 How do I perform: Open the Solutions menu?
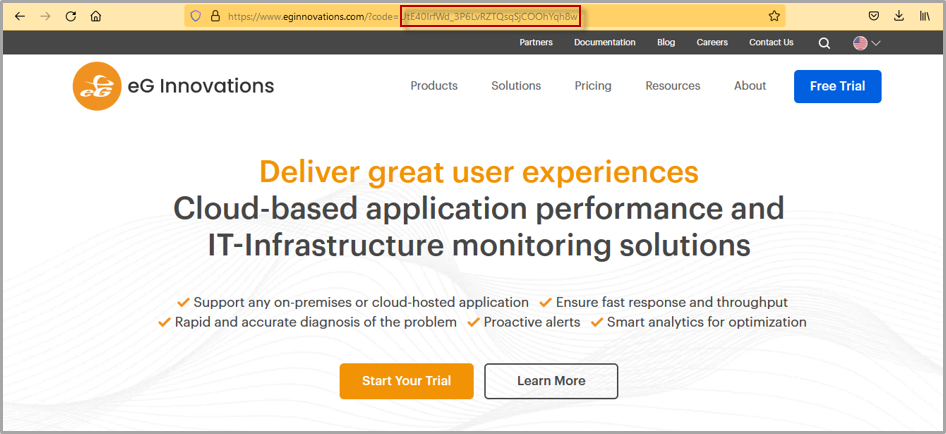516,86
